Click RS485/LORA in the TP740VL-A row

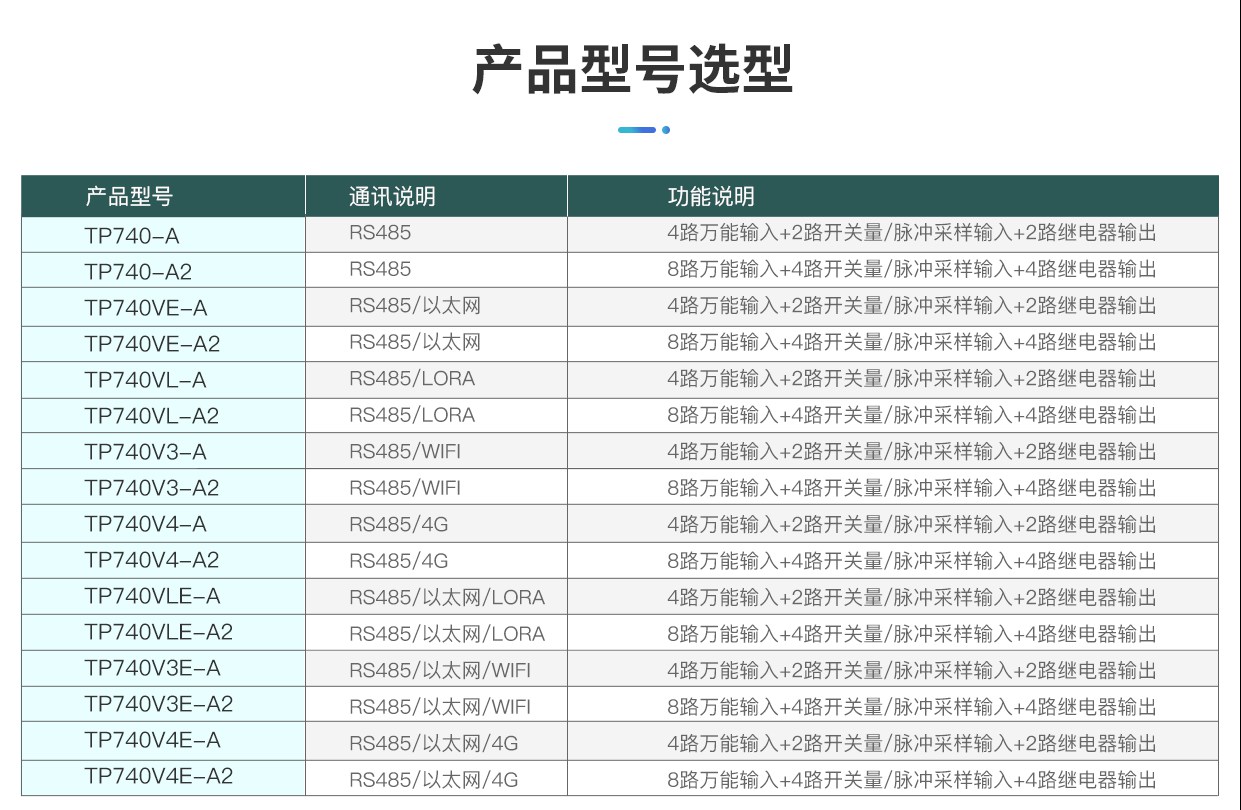tap(412, 378)
